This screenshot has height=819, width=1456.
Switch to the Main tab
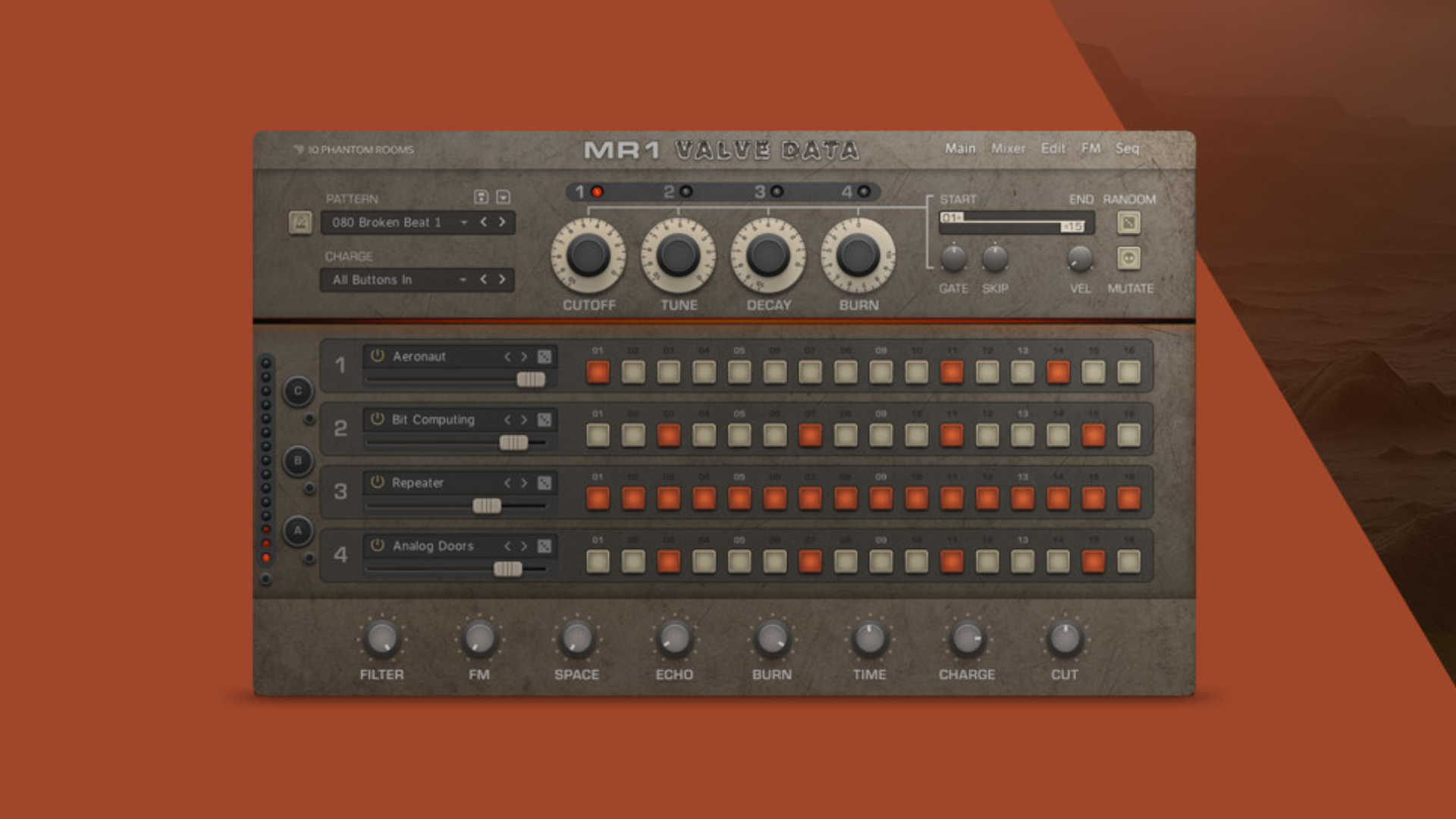[960, 149]
